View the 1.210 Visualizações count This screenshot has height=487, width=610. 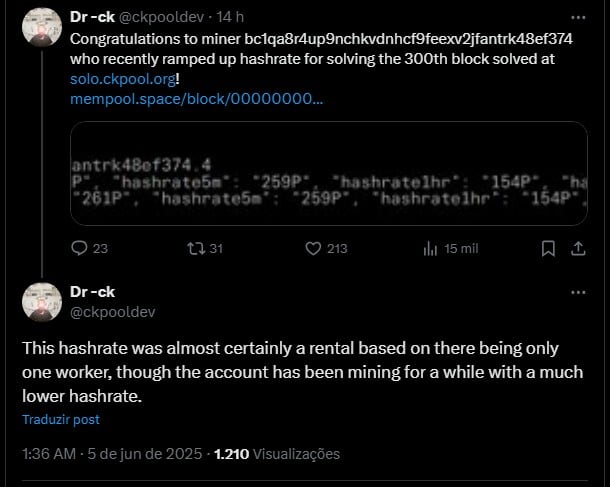pyautogui.click(x=277, y=454)
